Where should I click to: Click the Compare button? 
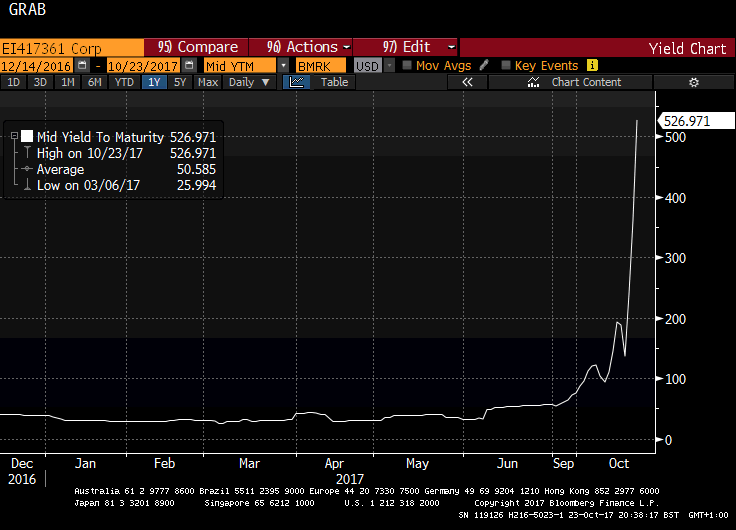pos(197,47)
